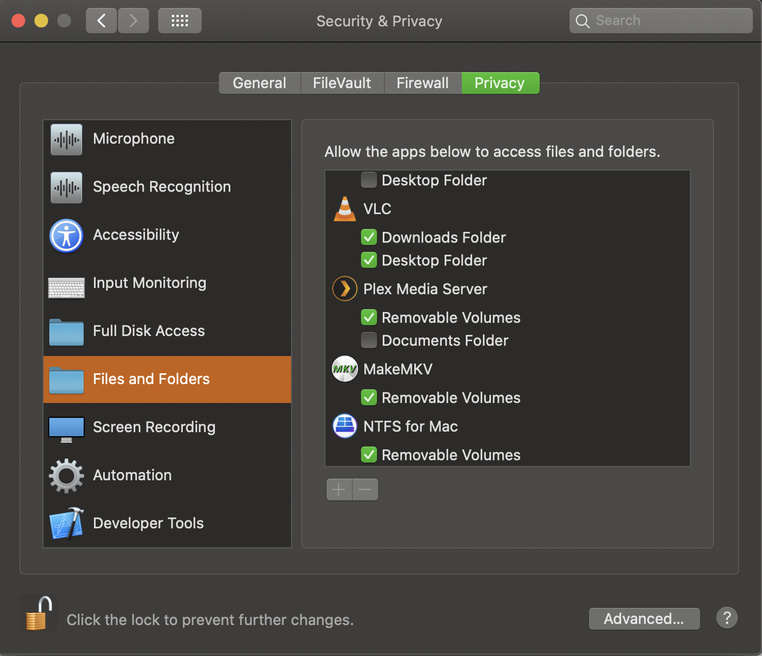
Task: Click the Documents Folder label under Plex
Action: point(445,341)
